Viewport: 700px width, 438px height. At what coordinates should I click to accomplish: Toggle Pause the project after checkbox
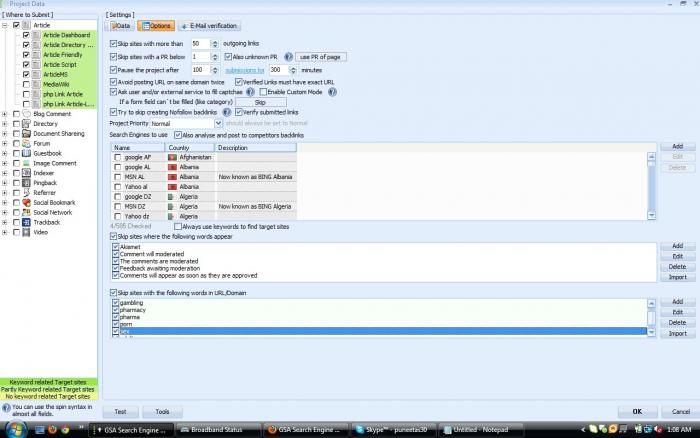click(x=113, y=70)
